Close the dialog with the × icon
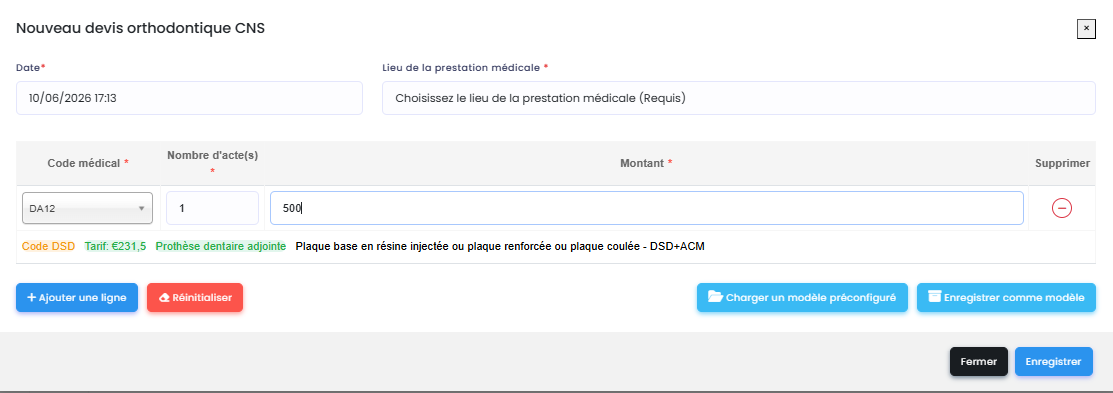 pyautogui.click(x=1087, y=28)
